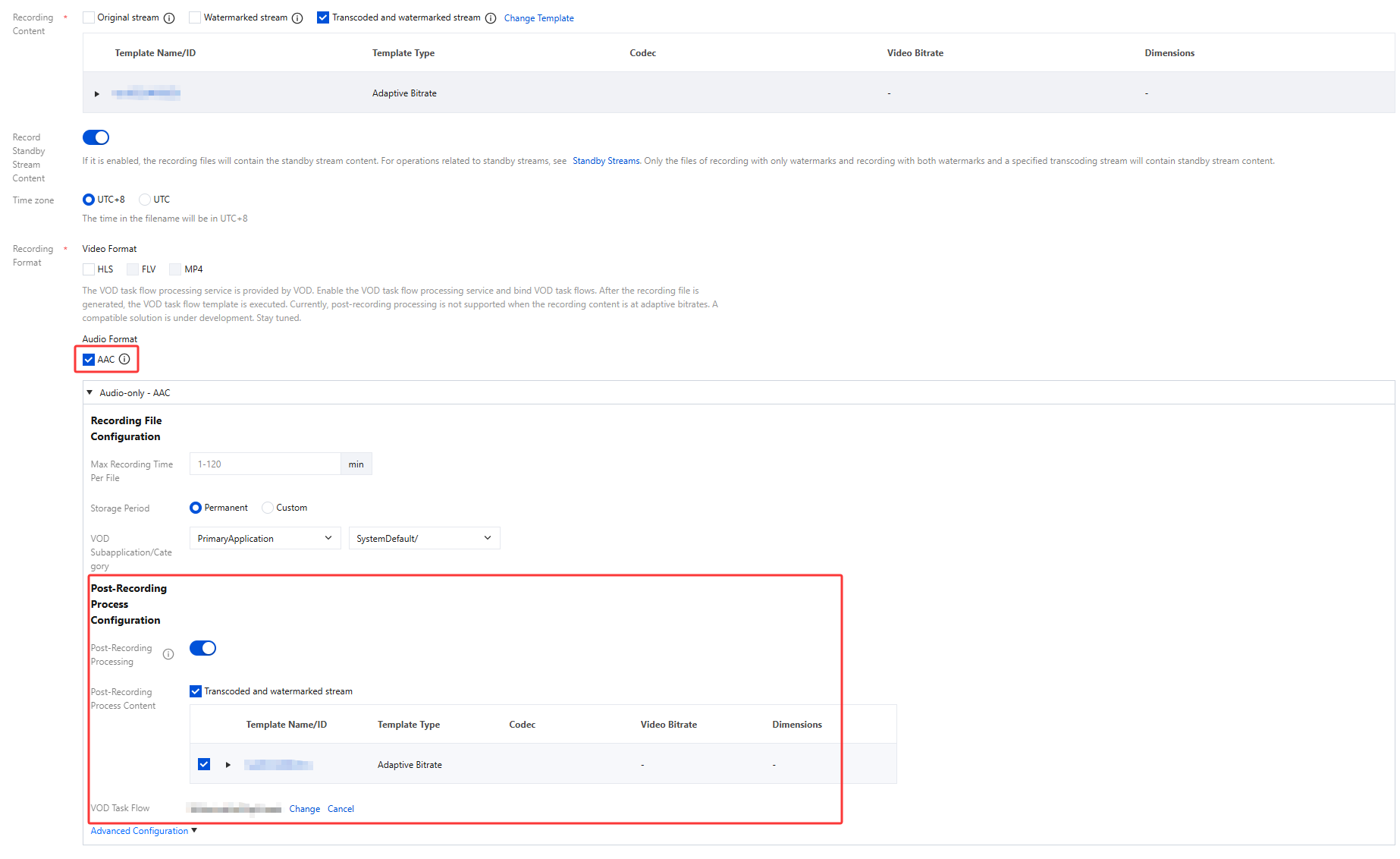Viewport: 1400px width, 859px height.
Task: Choose Custom storage period option
Action: click(268, 508)
